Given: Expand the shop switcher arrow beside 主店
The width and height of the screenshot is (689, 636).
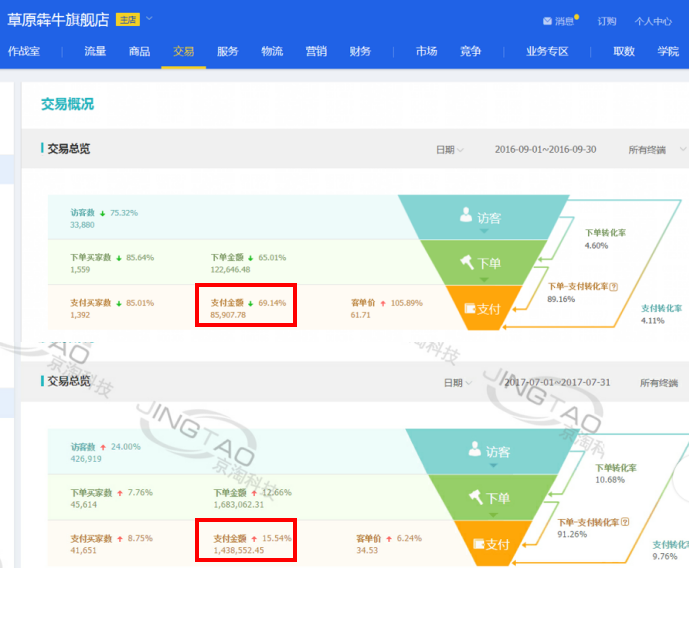Looking at the screenshot, I should pyautogui.click(x=150, y=19).
